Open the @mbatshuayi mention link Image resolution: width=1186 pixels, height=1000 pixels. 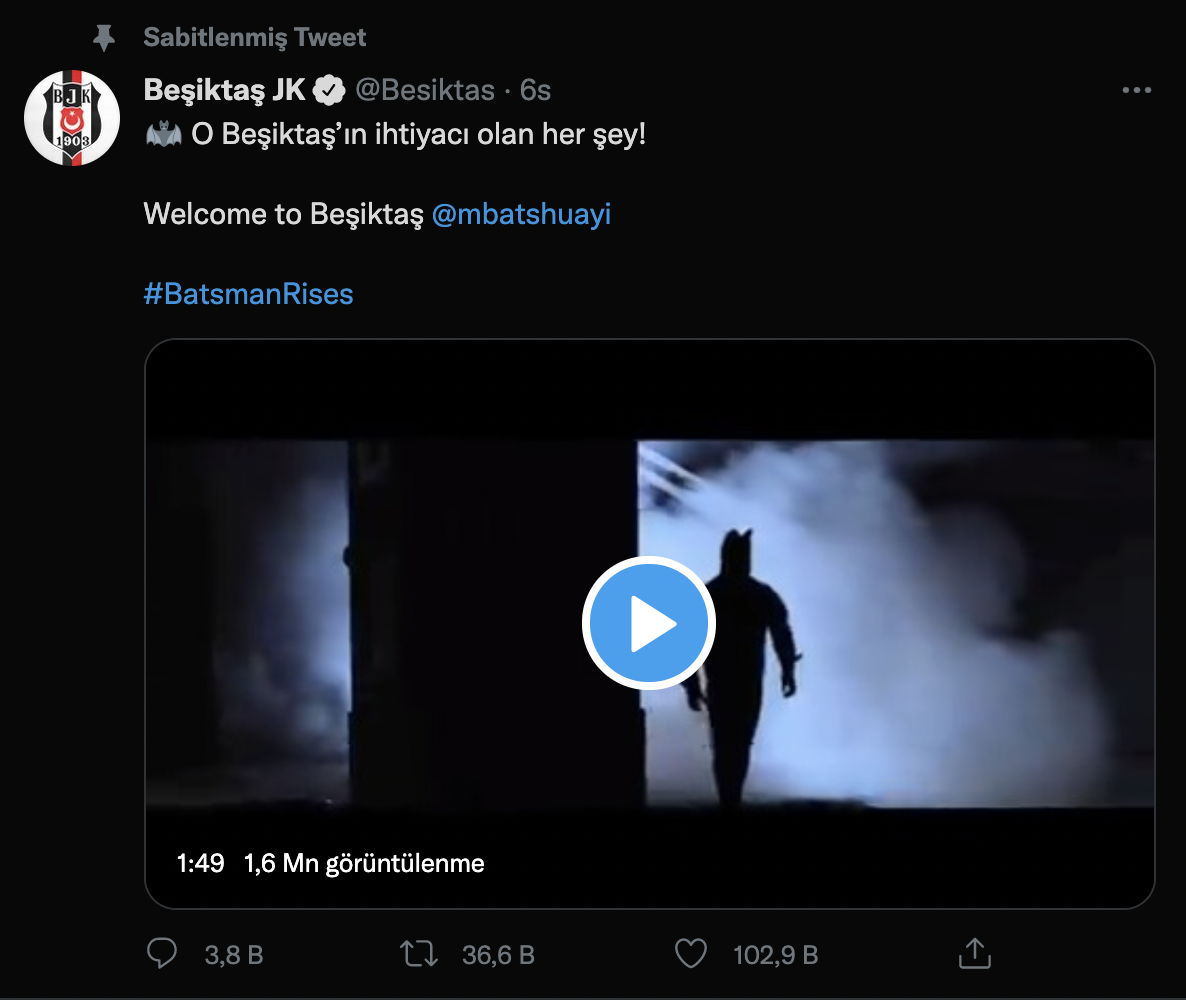pyautogui.click(x=521, y=214)
